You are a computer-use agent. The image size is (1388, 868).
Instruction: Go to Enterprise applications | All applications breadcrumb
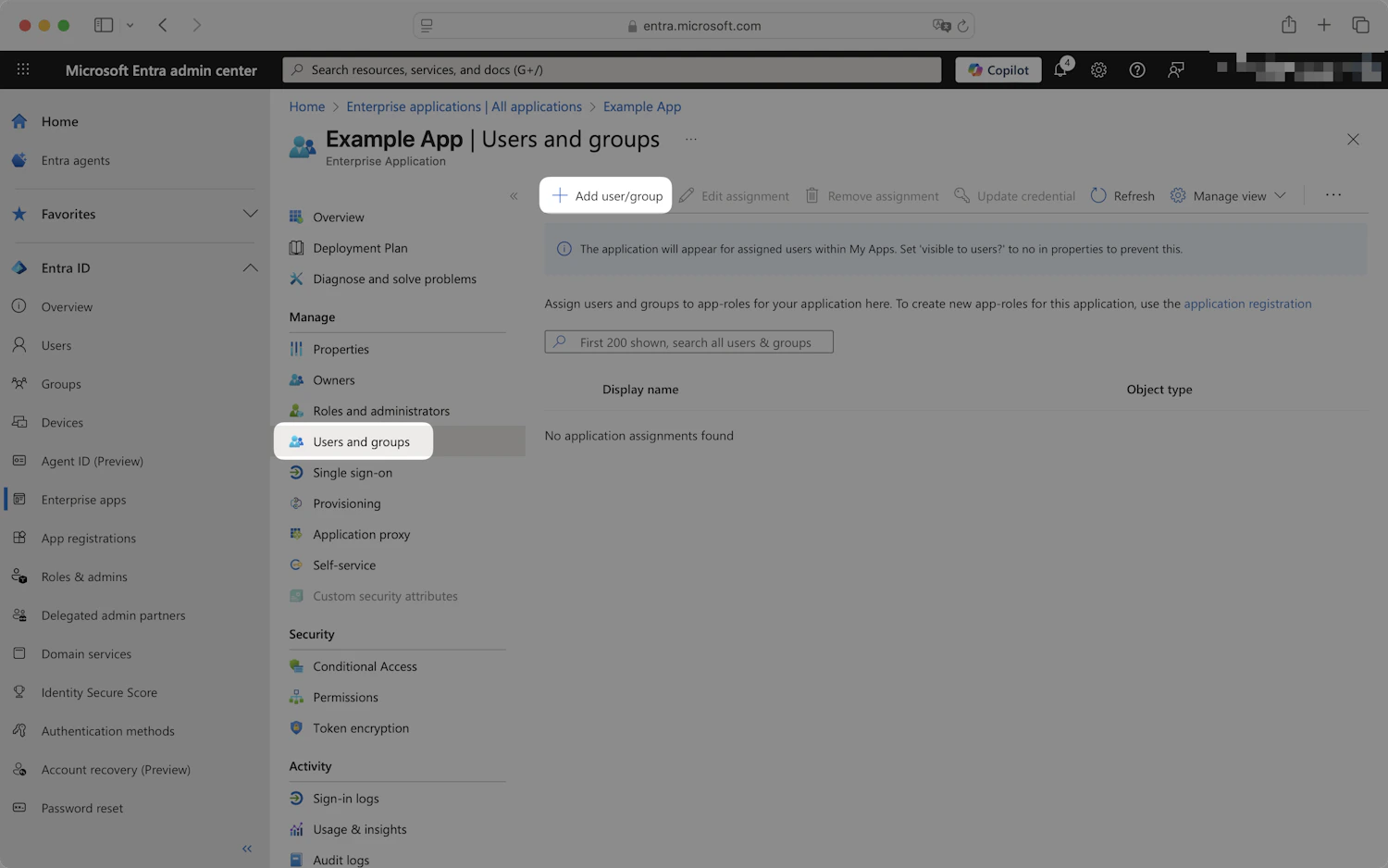465,106
